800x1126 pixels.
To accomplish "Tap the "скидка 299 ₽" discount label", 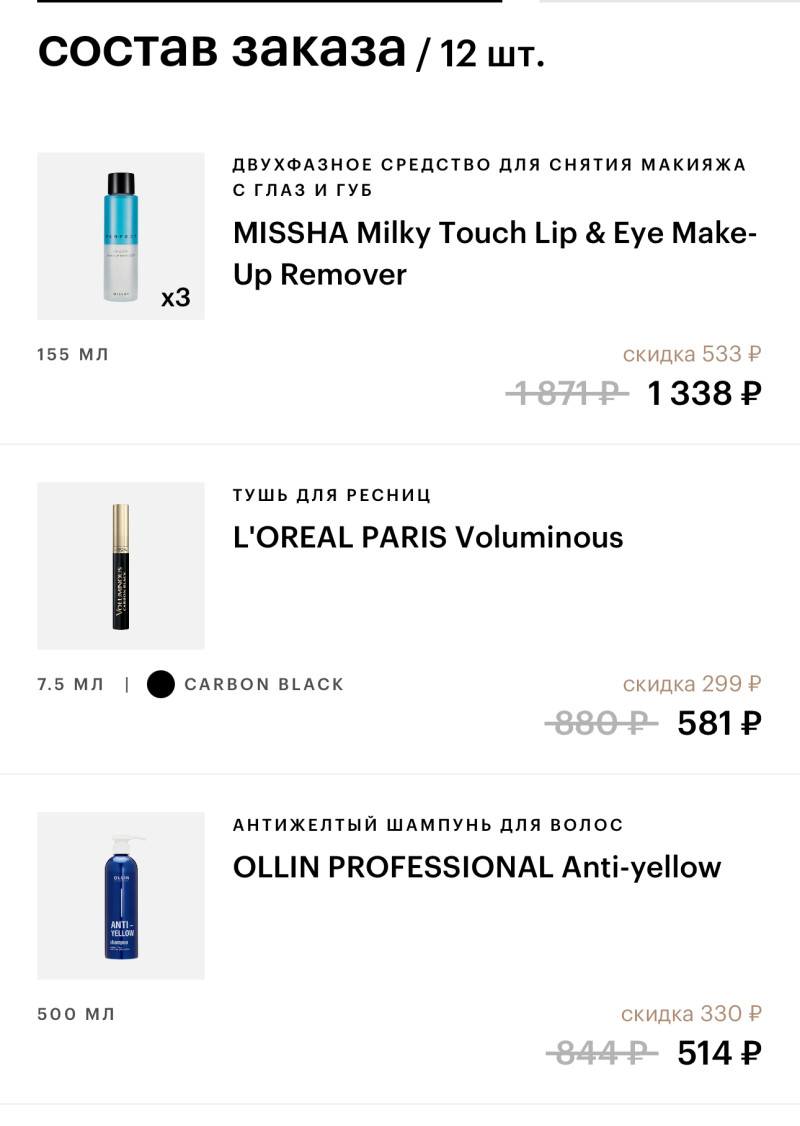I will coord(691,684).
